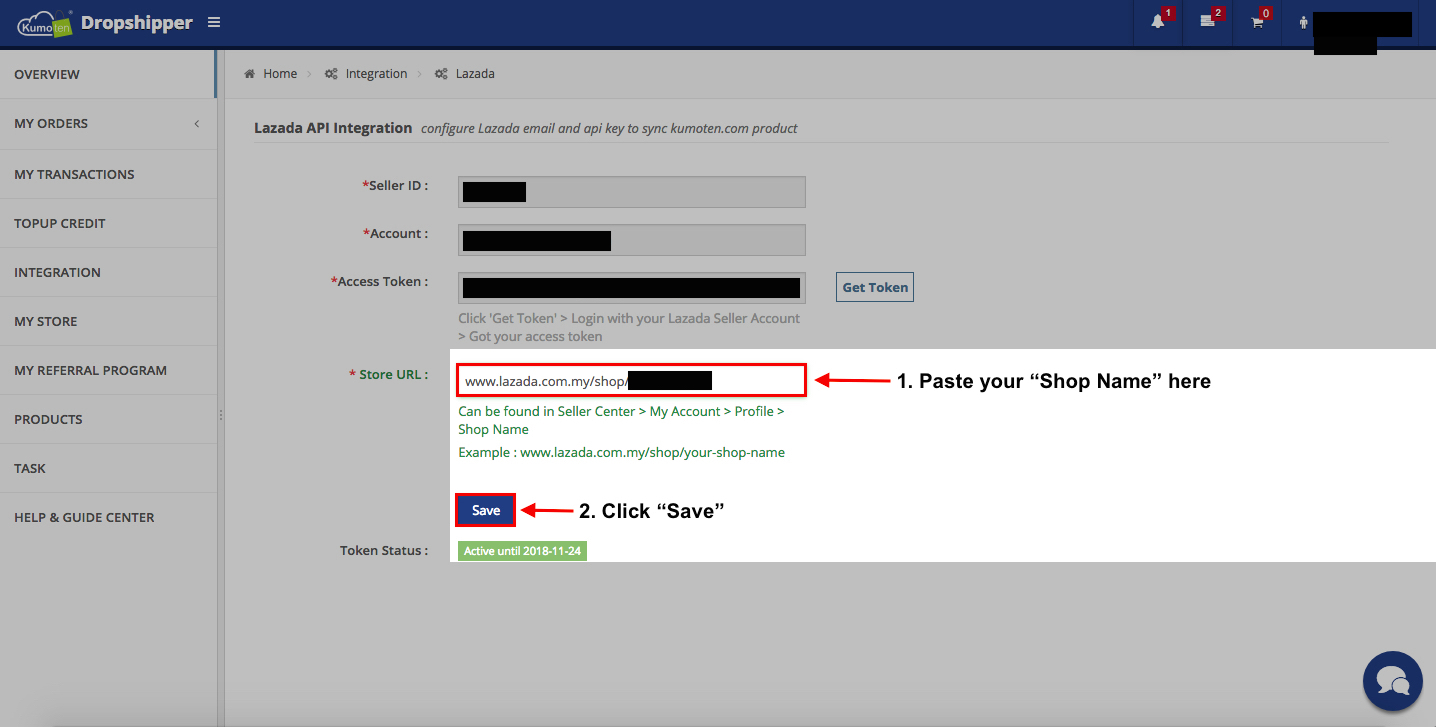Open the bell notifications icon

click(1158, 22)
